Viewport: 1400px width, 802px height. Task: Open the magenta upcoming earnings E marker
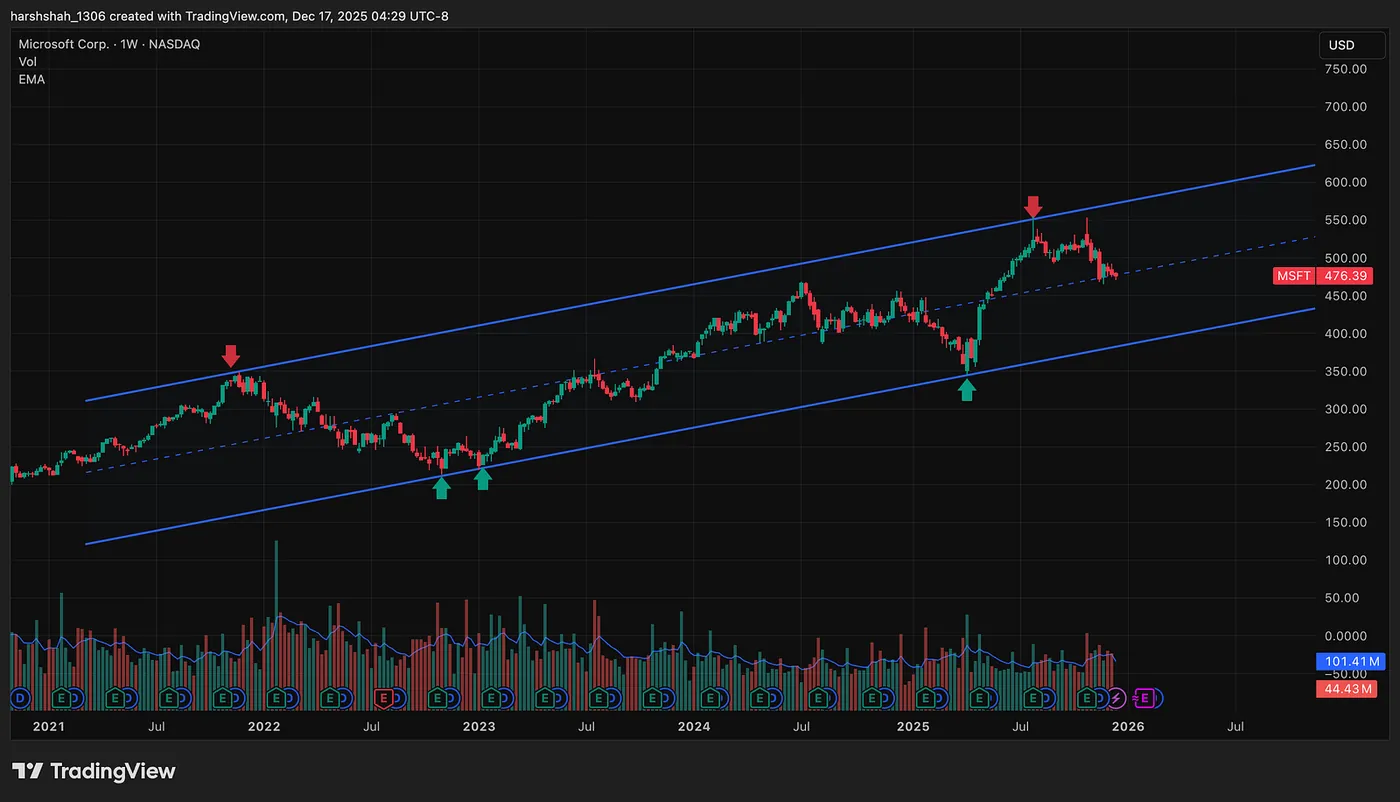tap(1145, 697)
